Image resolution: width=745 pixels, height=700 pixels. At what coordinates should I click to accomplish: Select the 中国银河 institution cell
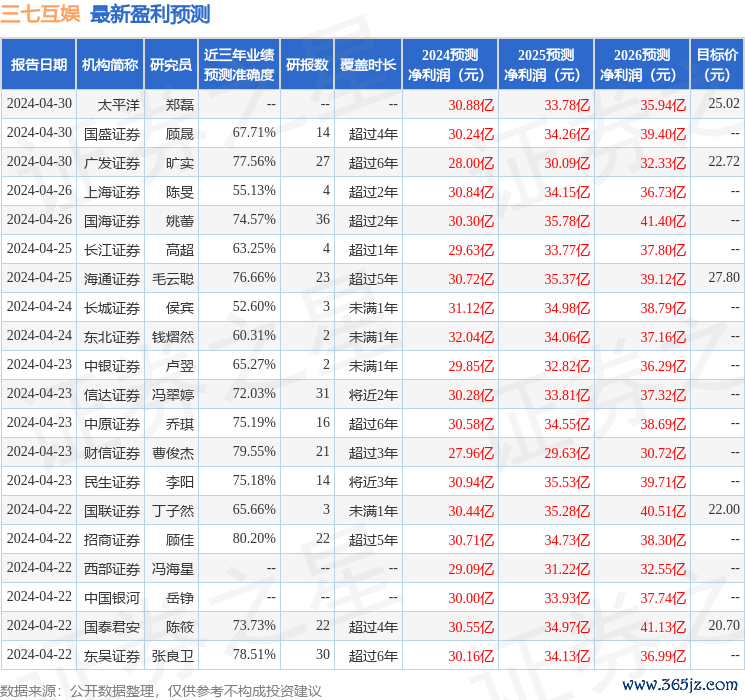(112, 598)
